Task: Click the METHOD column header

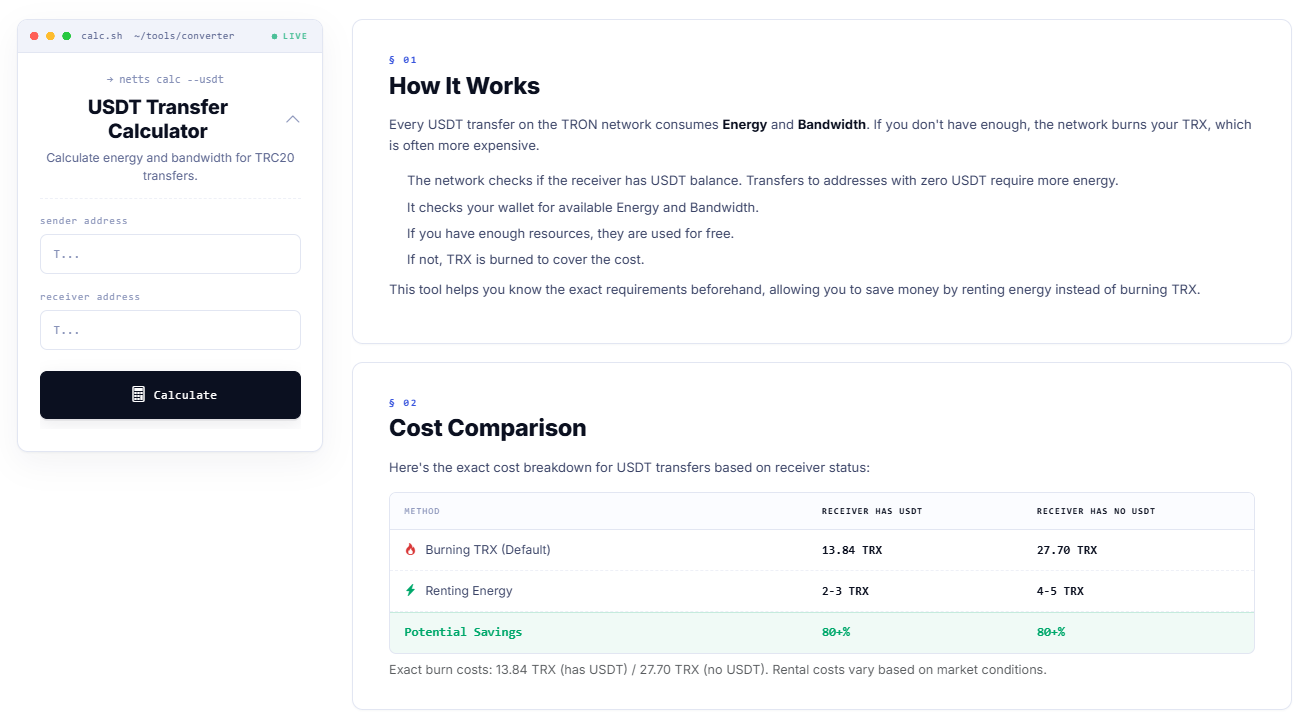Action: (x=422, y=511)
